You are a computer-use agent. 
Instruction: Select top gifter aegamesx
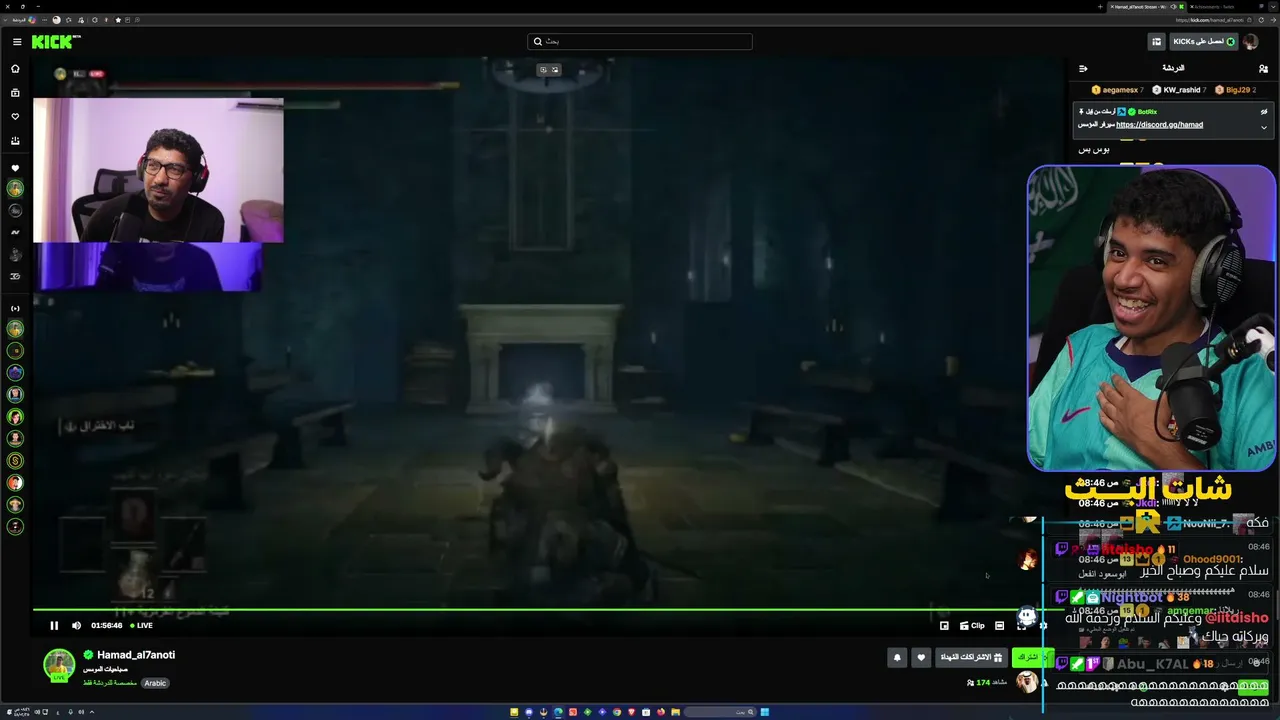(x=1117, y=90)
